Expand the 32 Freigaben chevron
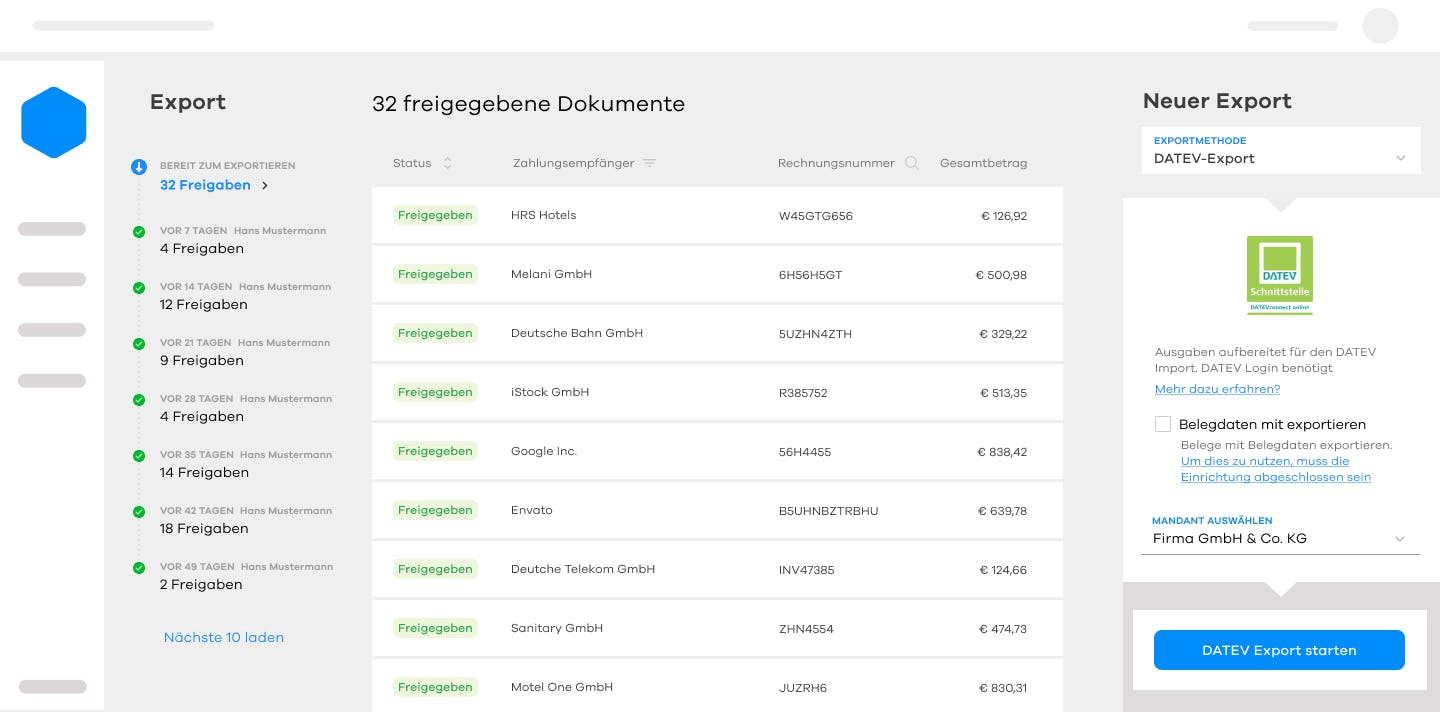1440x712 pixels. pos(265,185)
